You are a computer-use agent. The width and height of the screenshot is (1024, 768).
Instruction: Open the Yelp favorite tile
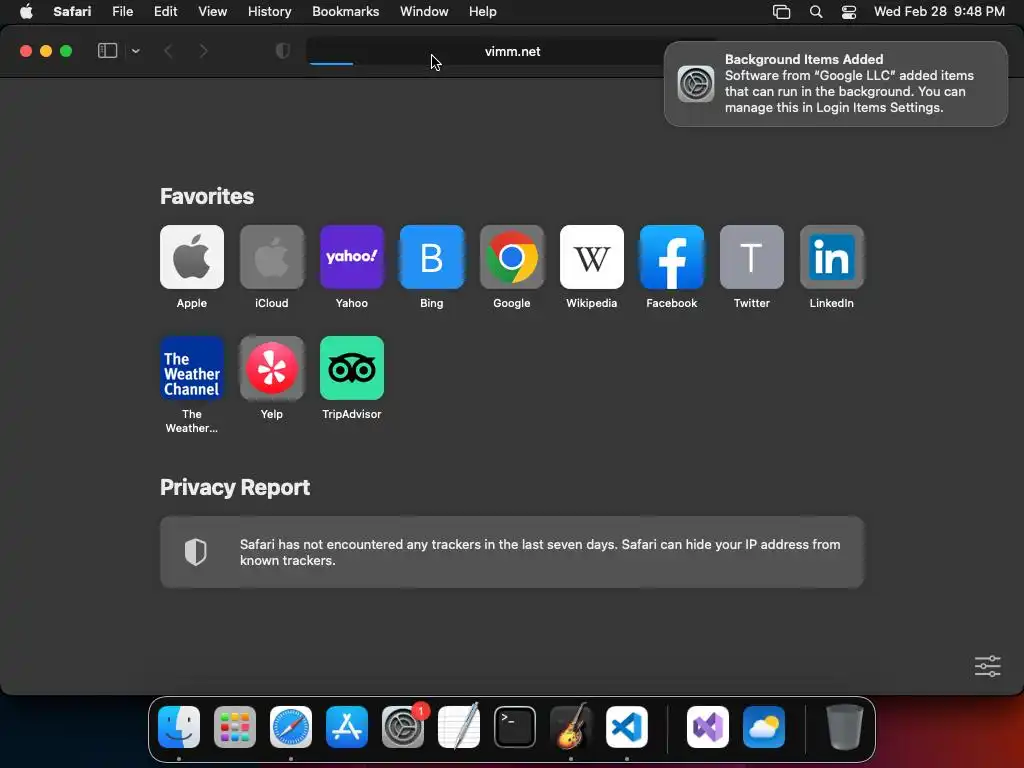pyautogui.click(x=272, y=368)
